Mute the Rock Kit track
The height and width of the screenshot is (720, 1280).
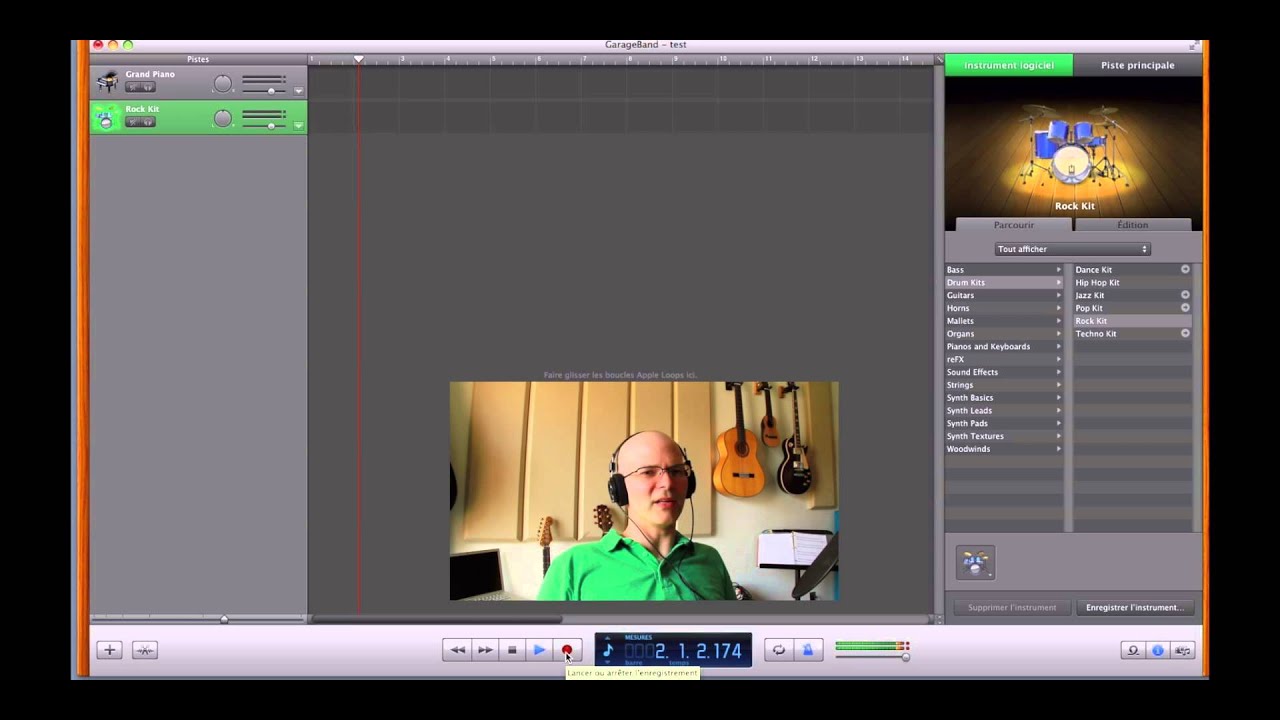click(132, 122)
